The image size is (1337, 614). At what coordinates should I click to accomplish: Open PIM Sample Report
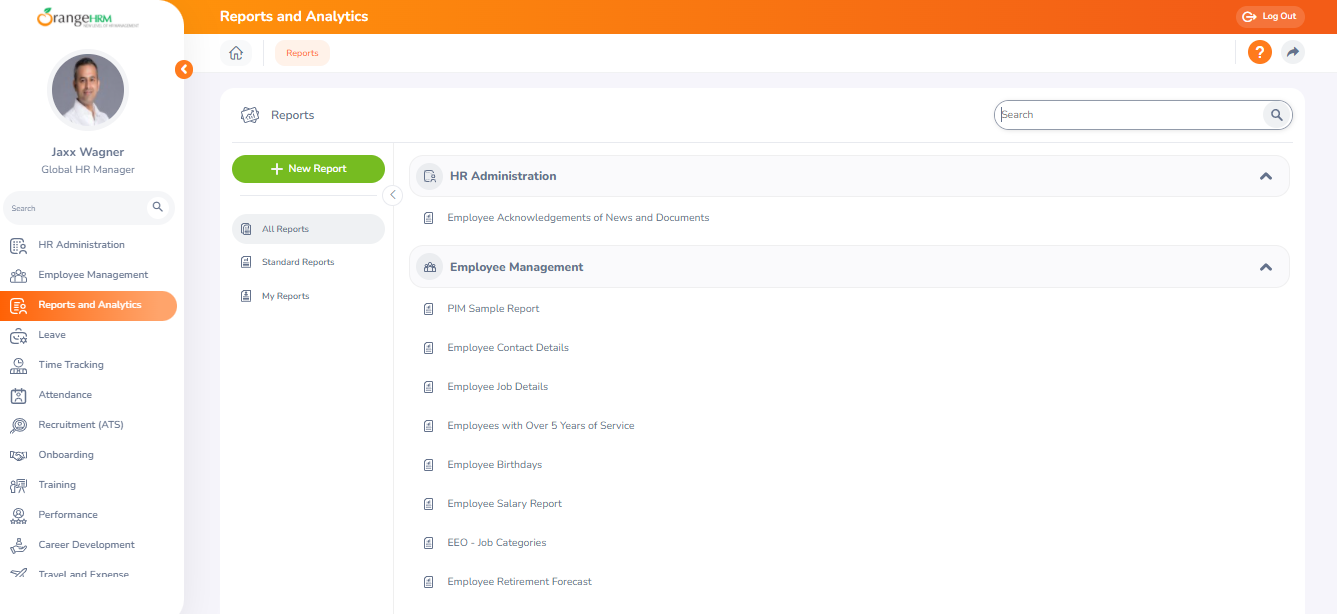point(493,309)
